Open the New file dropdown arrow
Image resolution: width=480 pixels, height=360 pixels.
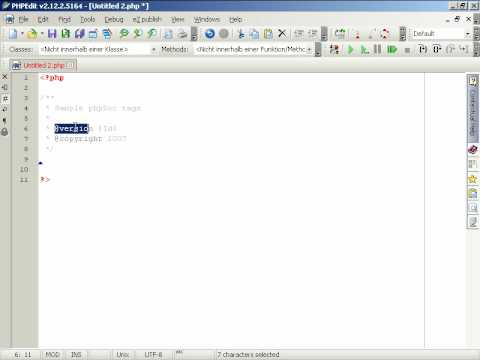(x=22, y=34)
